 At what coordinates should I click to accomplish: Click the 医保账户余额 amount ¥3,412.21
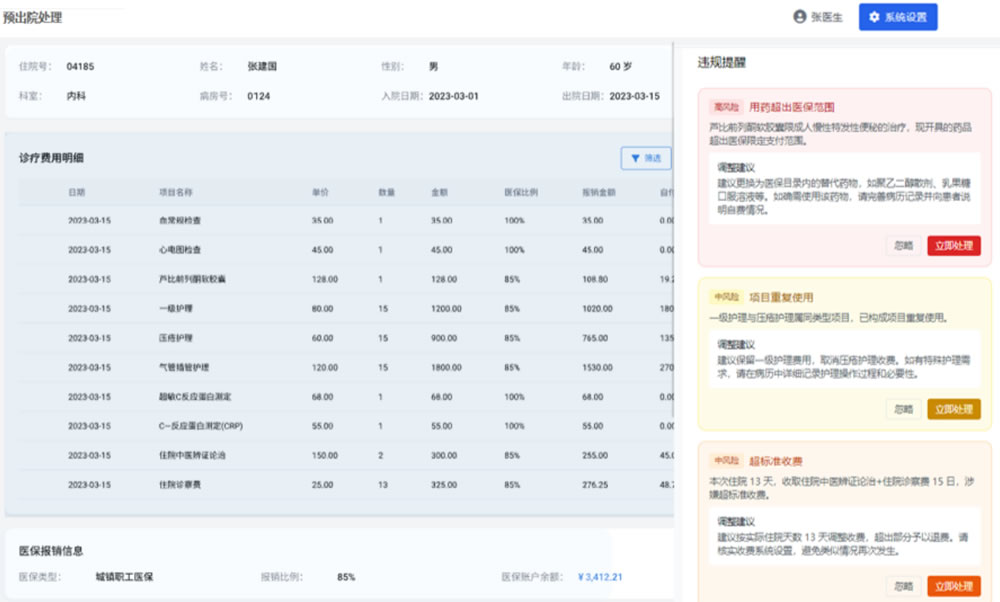[x=600, y=577]
